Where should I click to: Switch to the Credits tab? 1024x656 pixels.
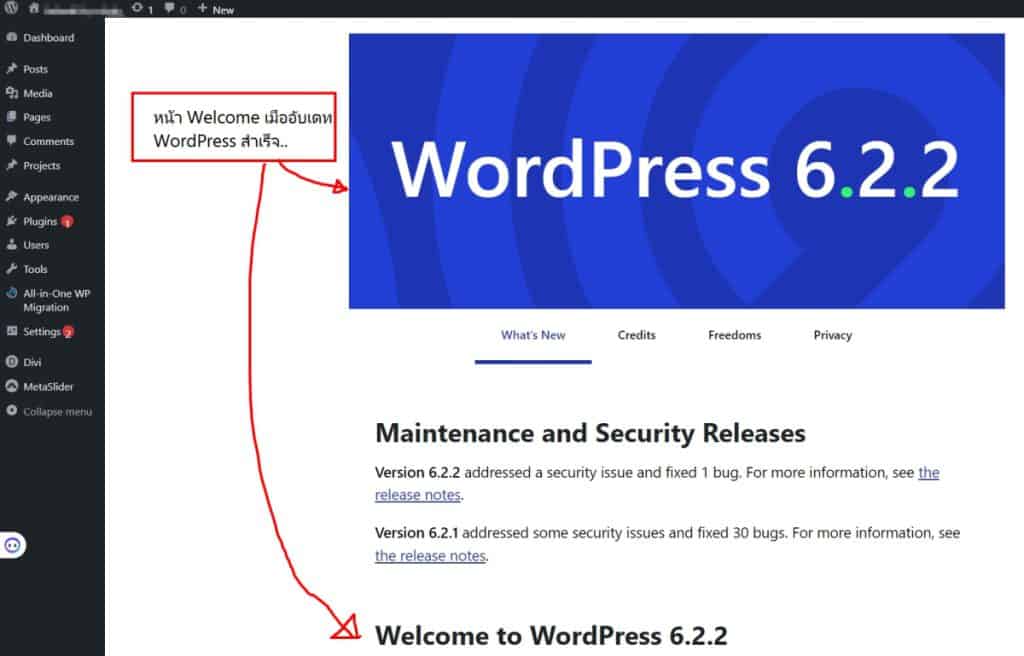[637, 335]
